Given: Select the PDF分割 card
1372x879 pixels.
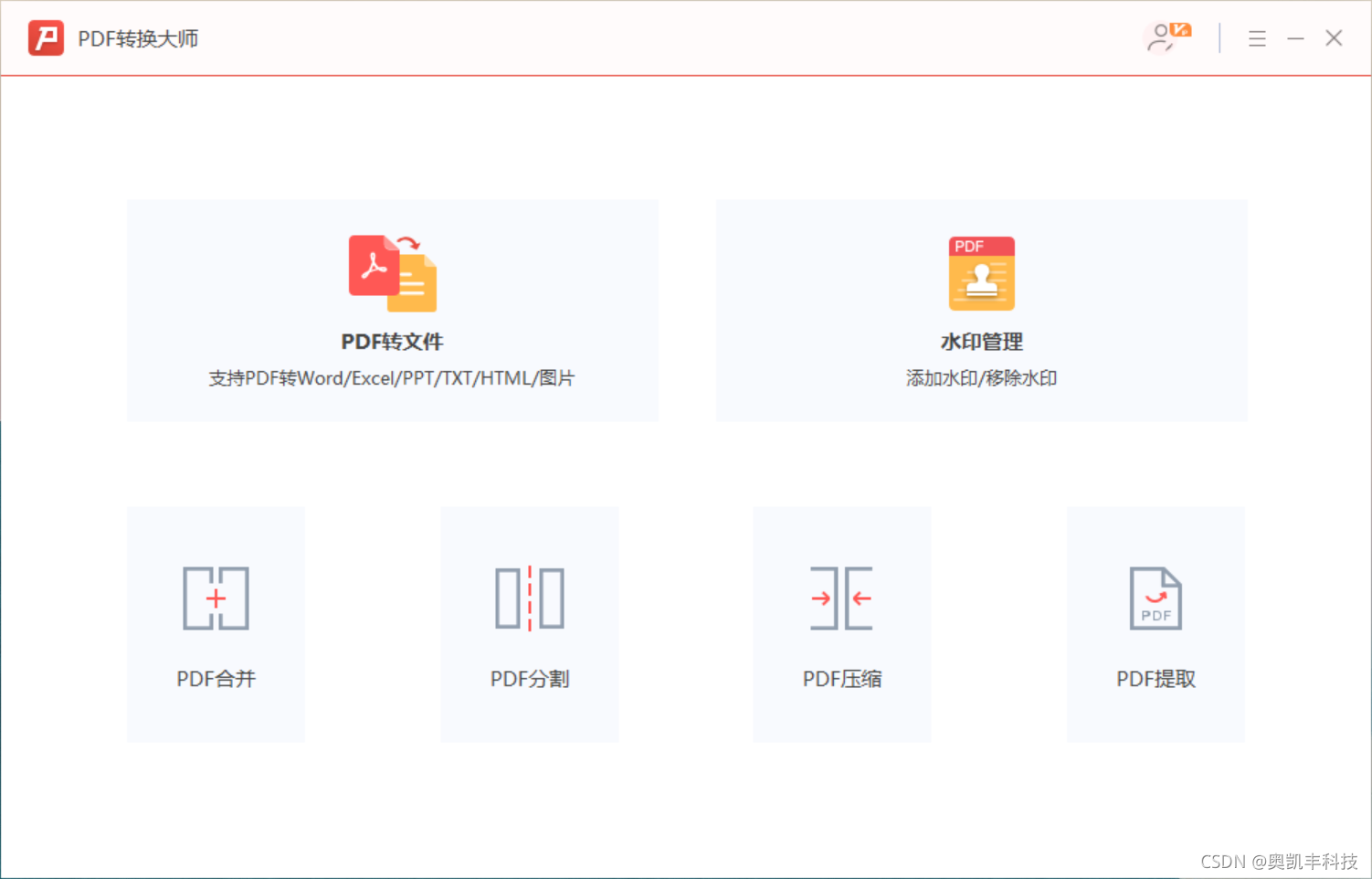Looking at the screenshot, I should [529, 624].
